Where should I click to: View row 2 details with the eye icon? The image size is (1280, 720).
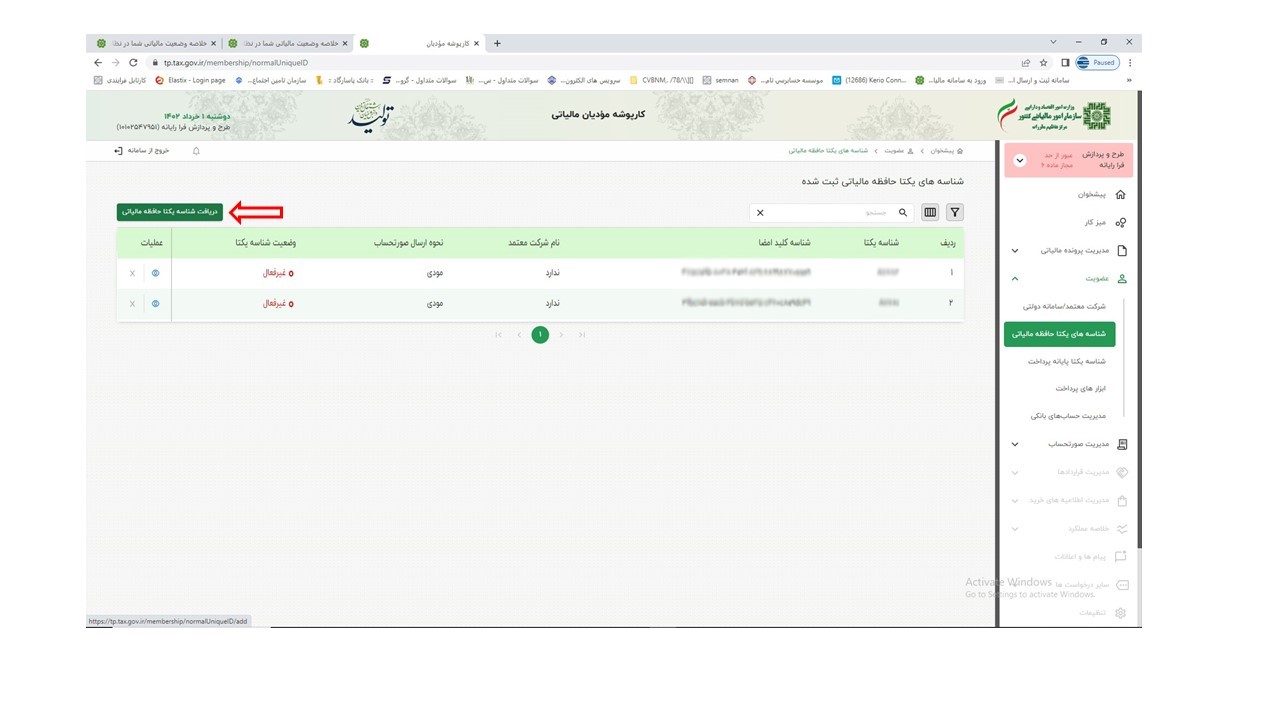155,304
